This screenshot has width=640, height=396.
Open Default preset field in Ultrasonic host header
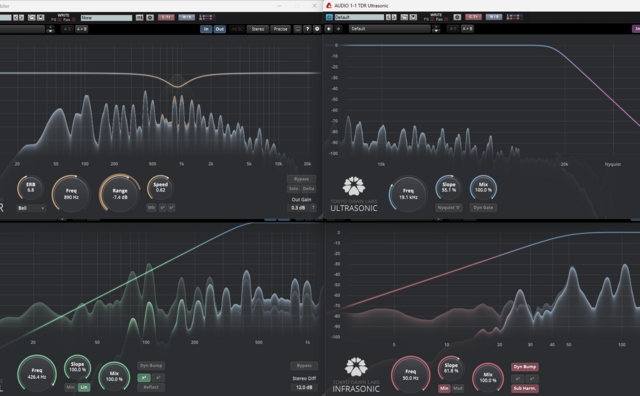point(359,17)
